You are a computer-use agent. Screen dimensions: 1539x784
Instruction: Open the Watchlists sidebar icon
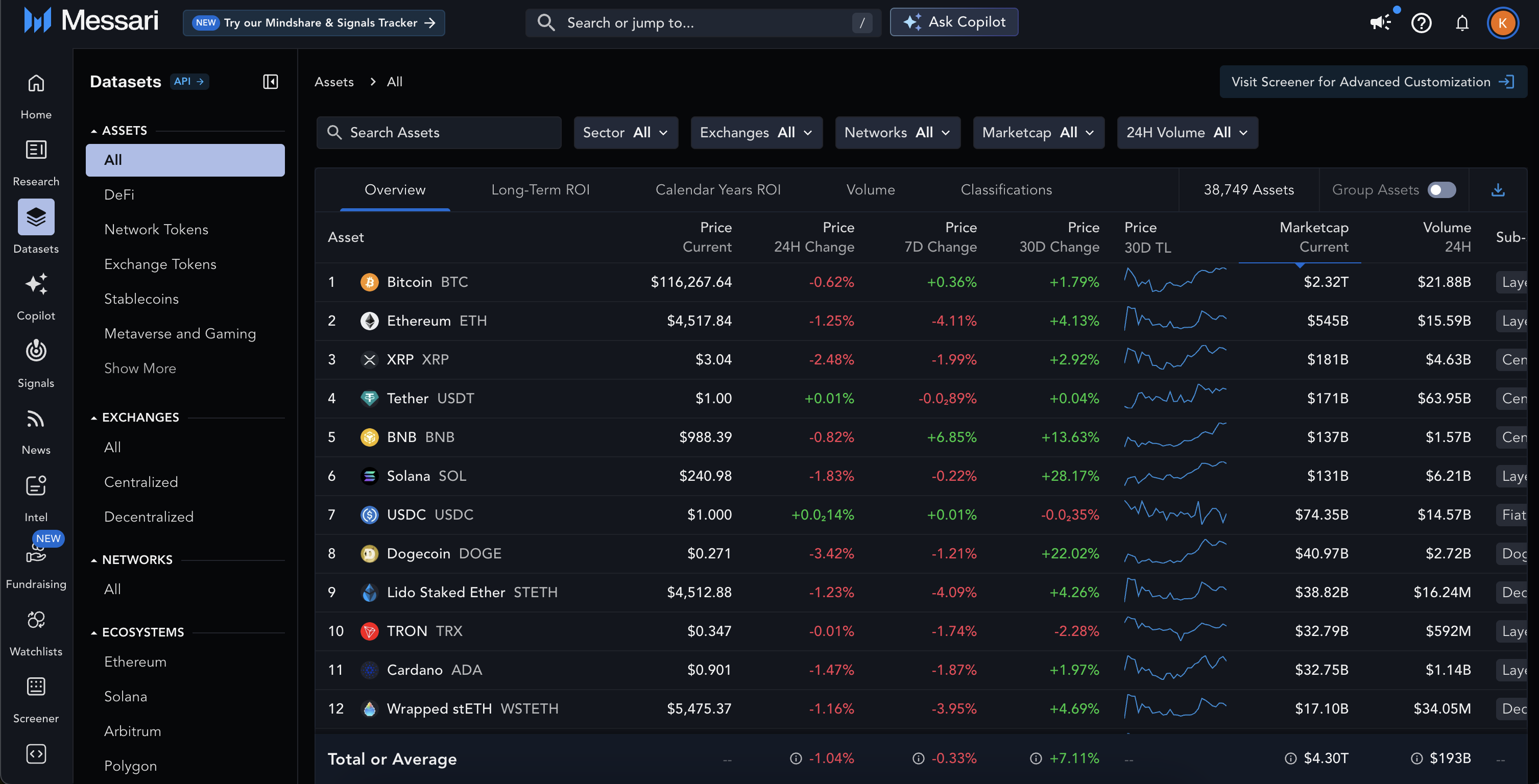pyautogui.click(x=36, y=620)
